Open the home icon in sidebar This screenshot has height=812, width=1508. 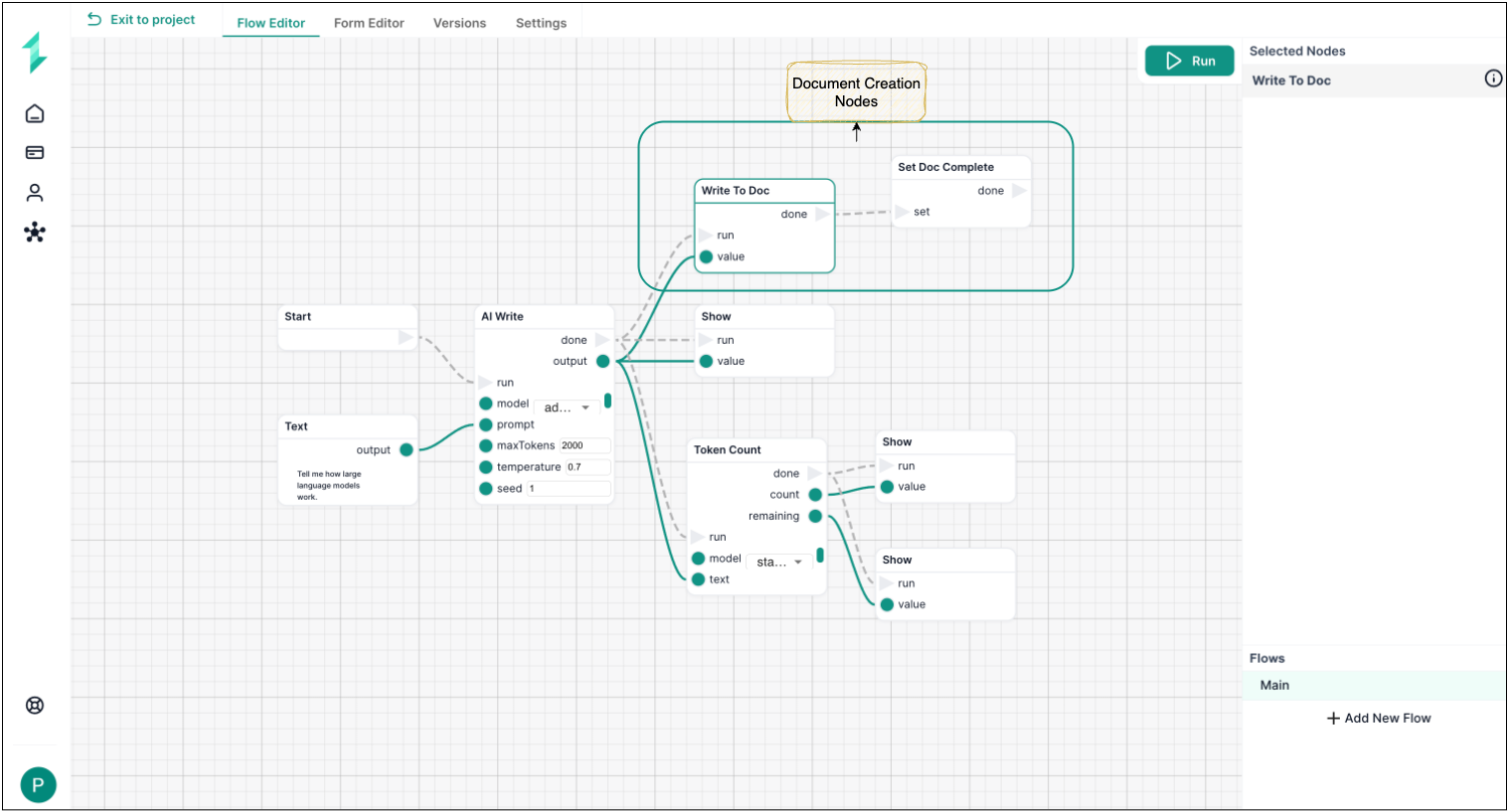coord(35,113)
